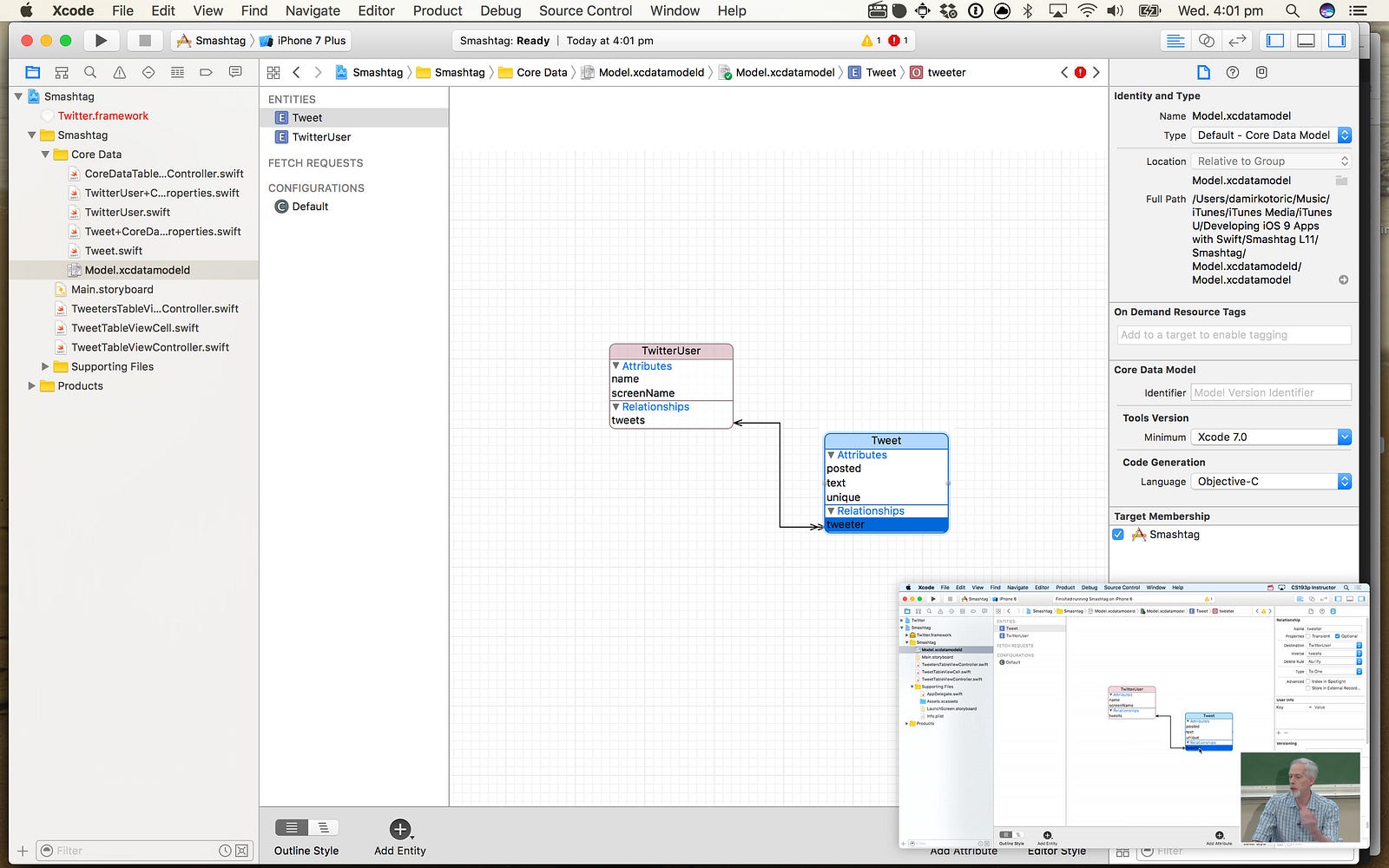This screenshot has width=1389, height=868.
Task: Expand the Products group
Action: click(x=32, y=385)
